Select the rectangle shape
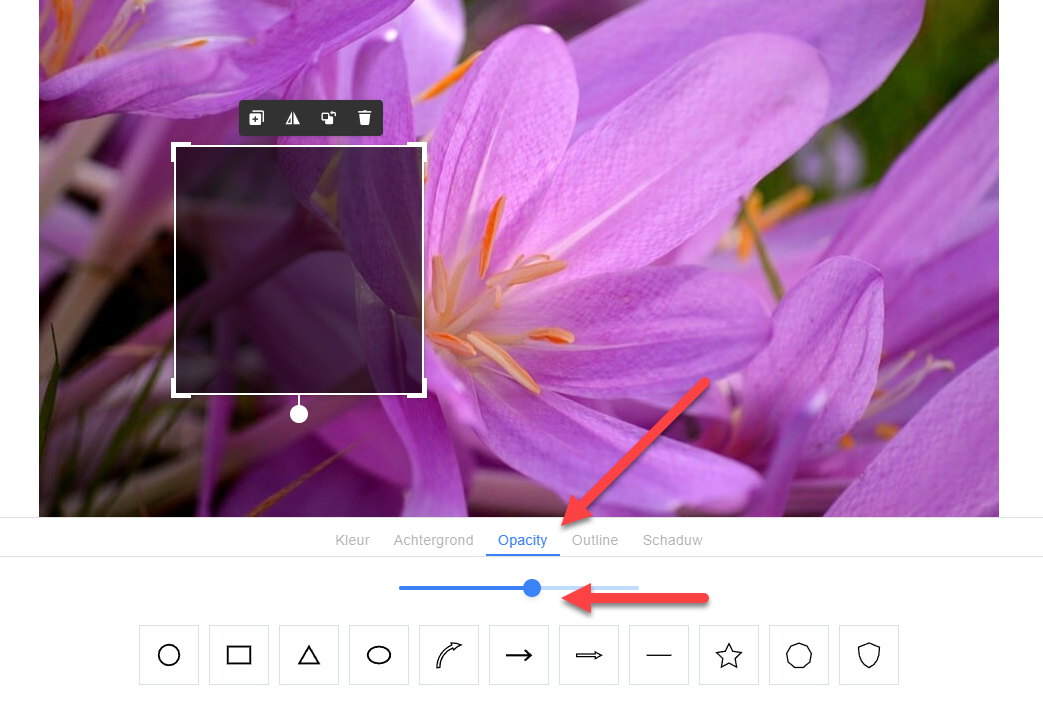The image size is (1043, 704). pyautogui.click(x=239, y=655)
